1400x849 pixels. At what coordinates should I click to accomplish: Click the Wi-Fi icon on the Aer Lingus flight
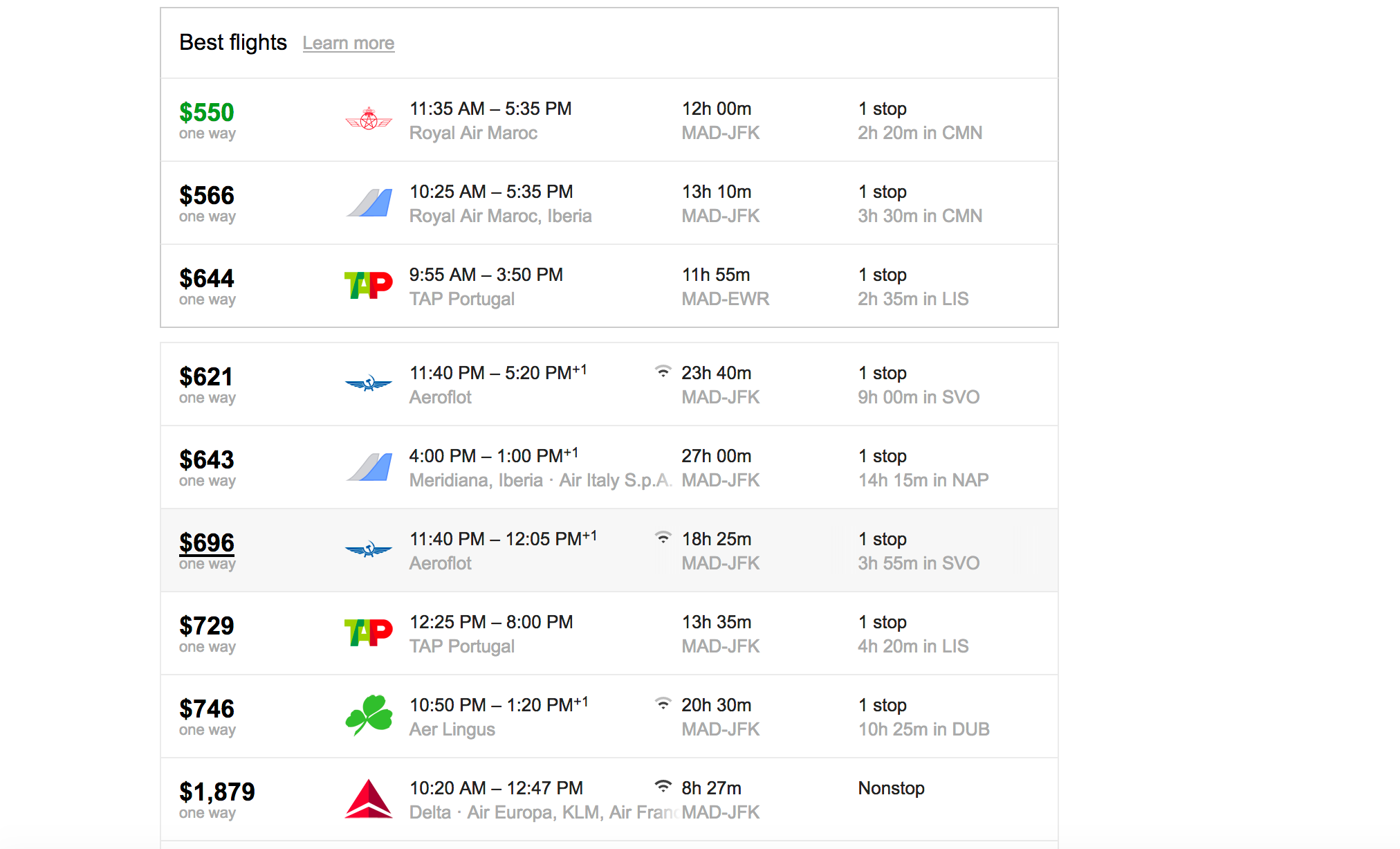(x=663, y=704)
